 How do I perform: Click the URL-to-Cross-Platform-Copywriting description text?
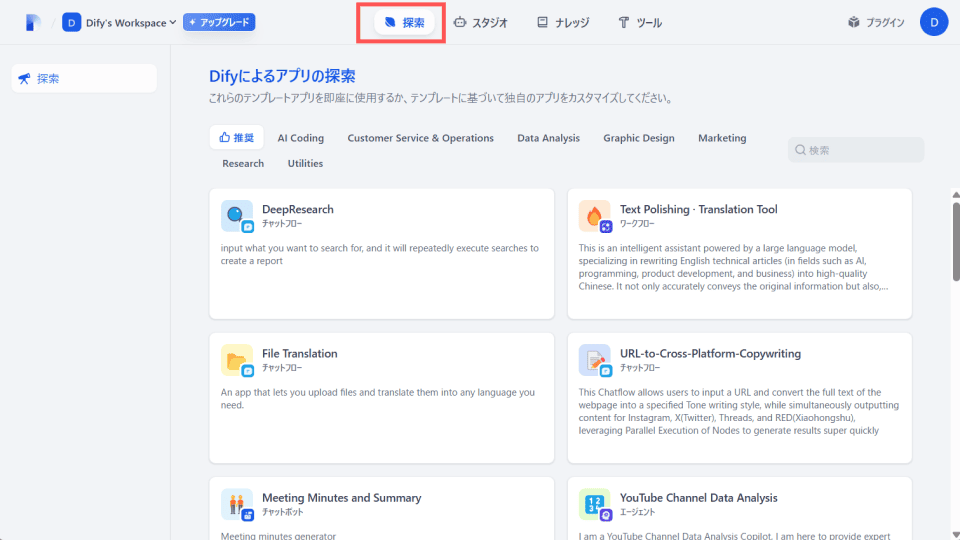739,411
